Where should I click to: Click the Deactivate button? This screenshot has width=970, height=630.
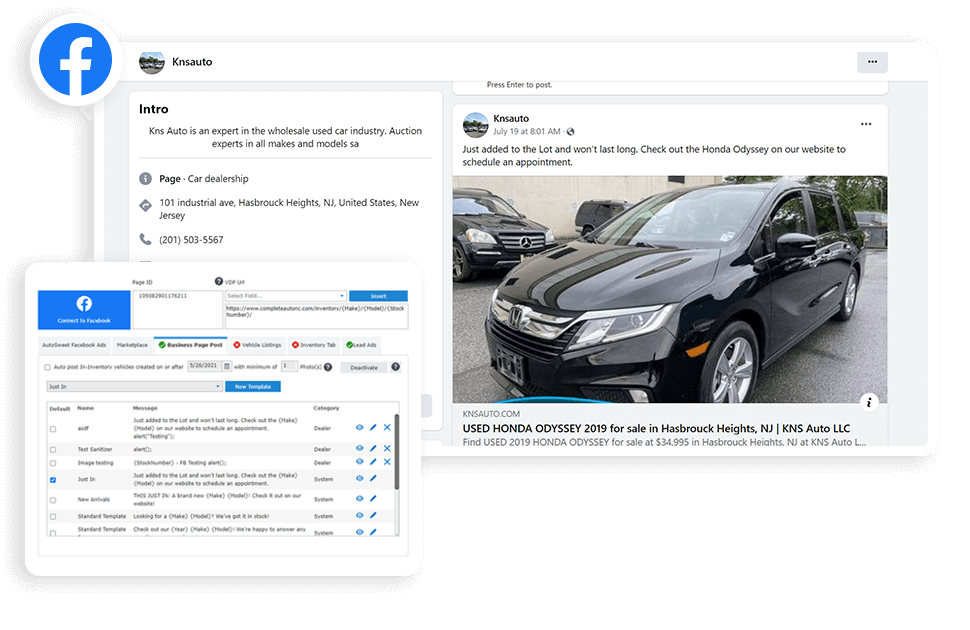(x=364, y=367)
